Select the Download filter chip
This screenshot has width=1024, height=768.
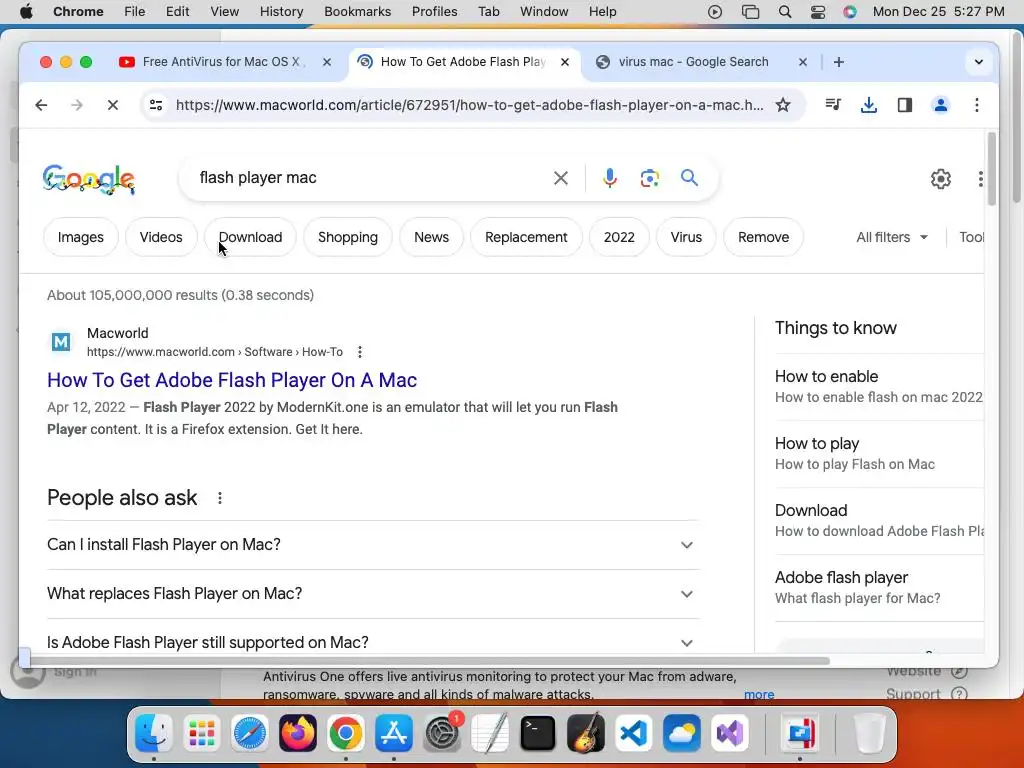point(250,237)
